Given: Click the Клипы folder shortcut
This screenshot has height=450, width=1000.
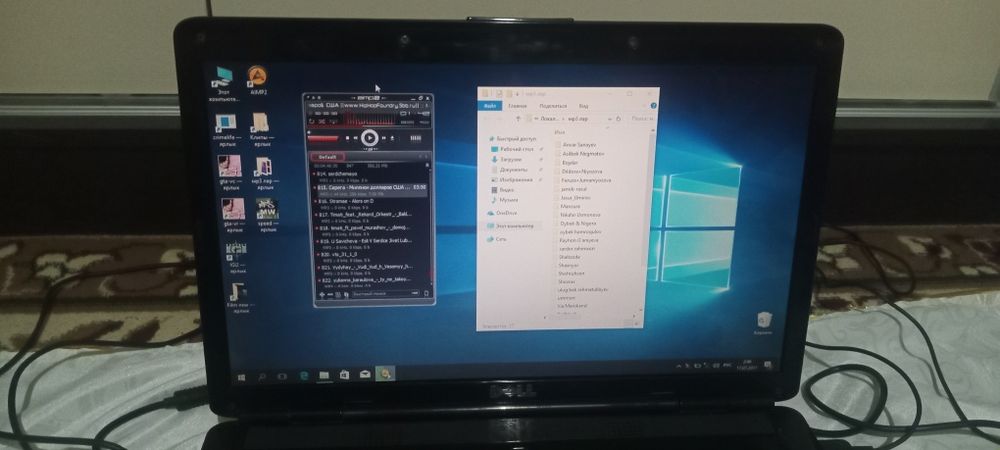Looking at the screenshot, I should coord(261,130).
